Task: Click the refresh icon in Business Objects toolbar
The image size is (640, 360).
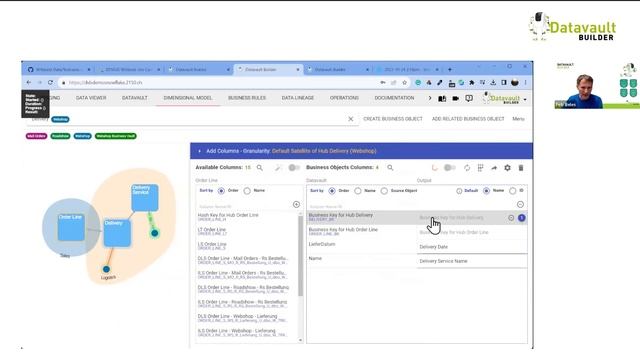Action: pos(467,168)
